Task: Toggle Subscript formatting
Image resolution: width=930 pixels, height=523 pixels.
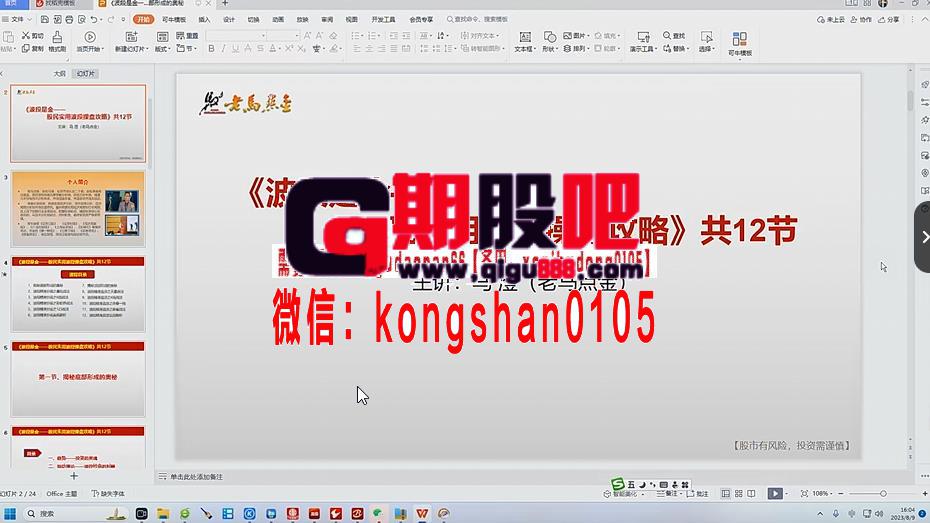Action: click(x=301, y=49)
